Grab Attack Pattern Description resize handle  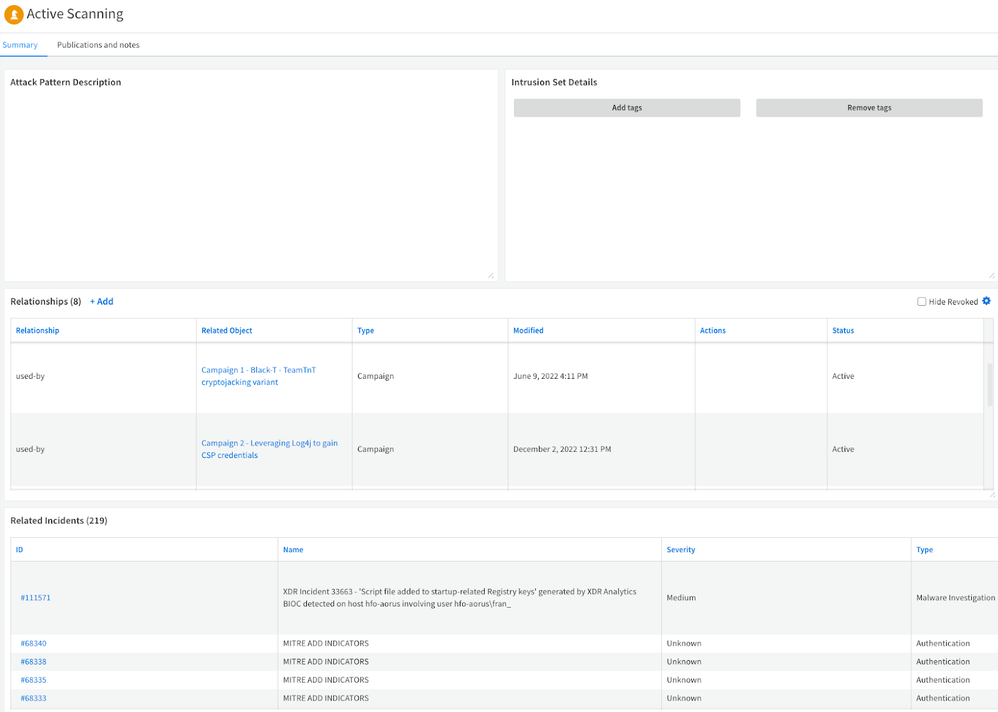(491, 275)
